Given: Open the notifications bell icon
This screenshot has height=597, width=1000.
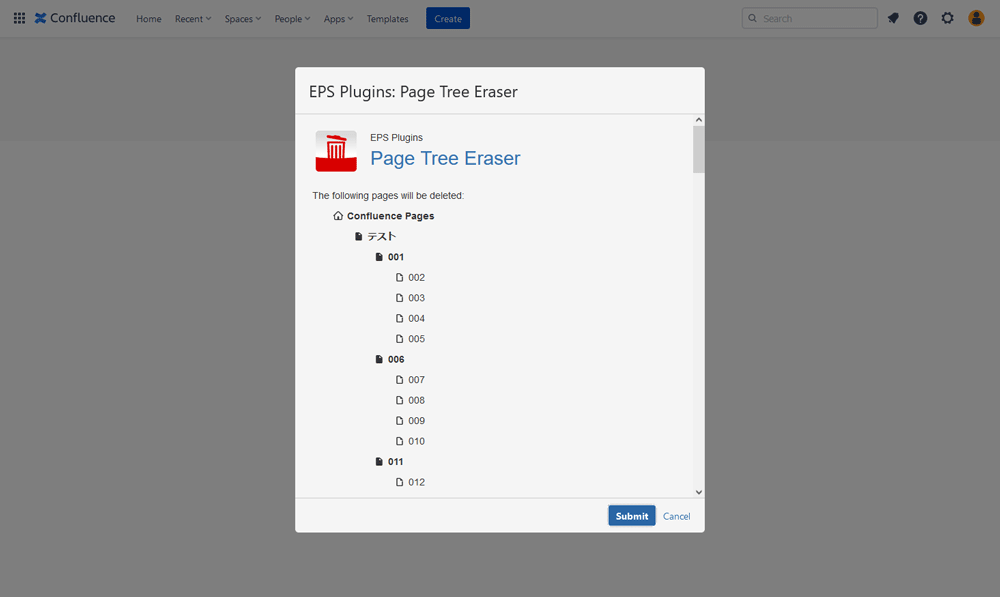Looking at the screenshot, I should pyautogui.click(x=893, y=18).
